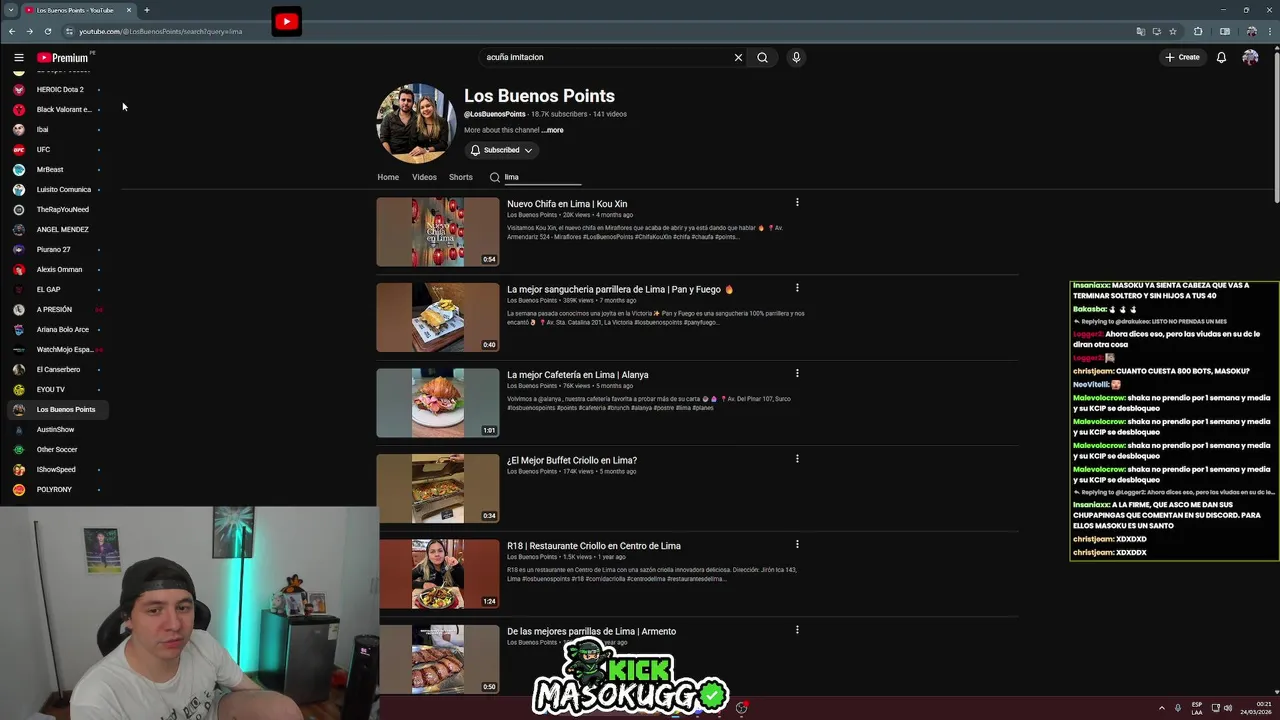Viewport: 1280px width, 720px height.
Task: Start voice search with the microphone
Action: click(796, 57)
